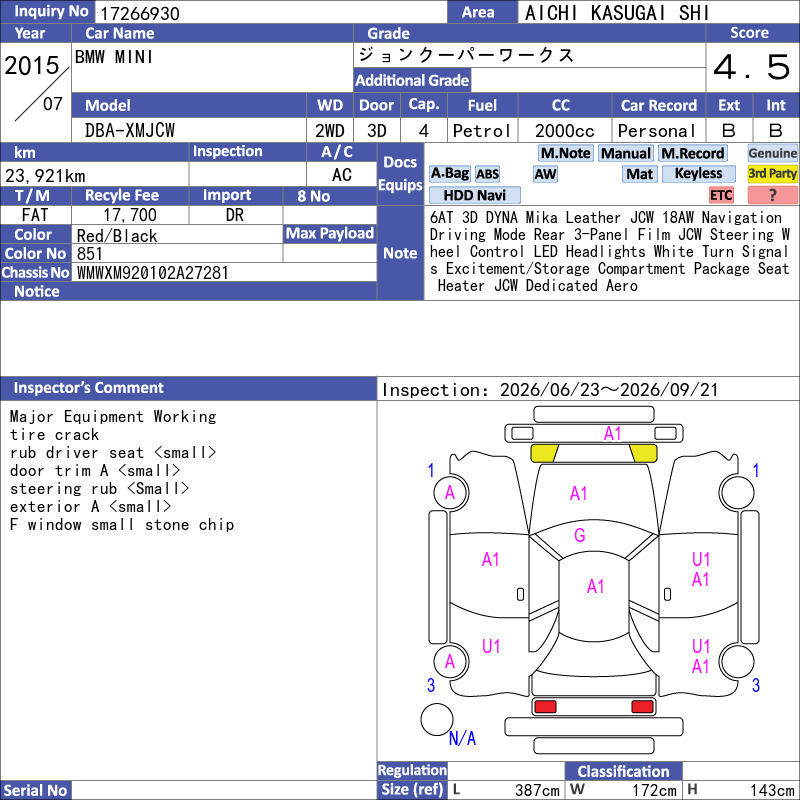Click the year 2015

[32, 65]
